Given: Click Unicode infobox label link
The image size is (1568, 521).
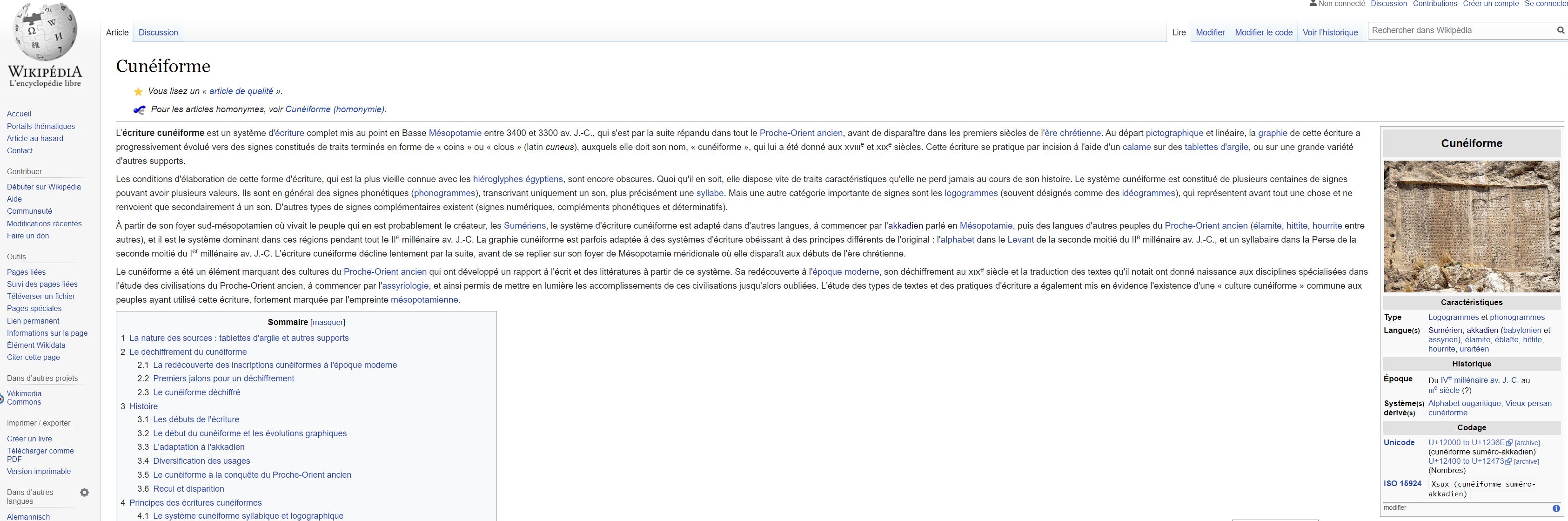Looking at the screenshot, I should pos(1399,443).
